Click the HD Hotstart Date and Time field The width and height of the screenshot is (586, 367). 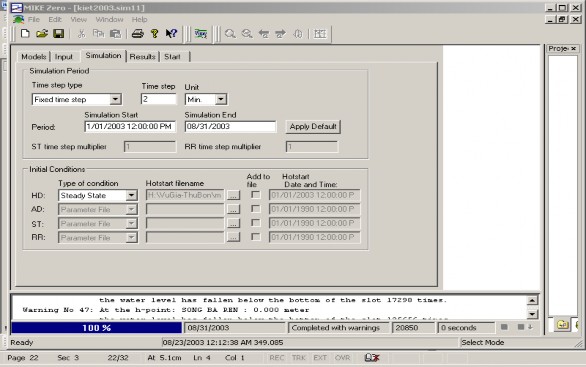click(314, 195)
